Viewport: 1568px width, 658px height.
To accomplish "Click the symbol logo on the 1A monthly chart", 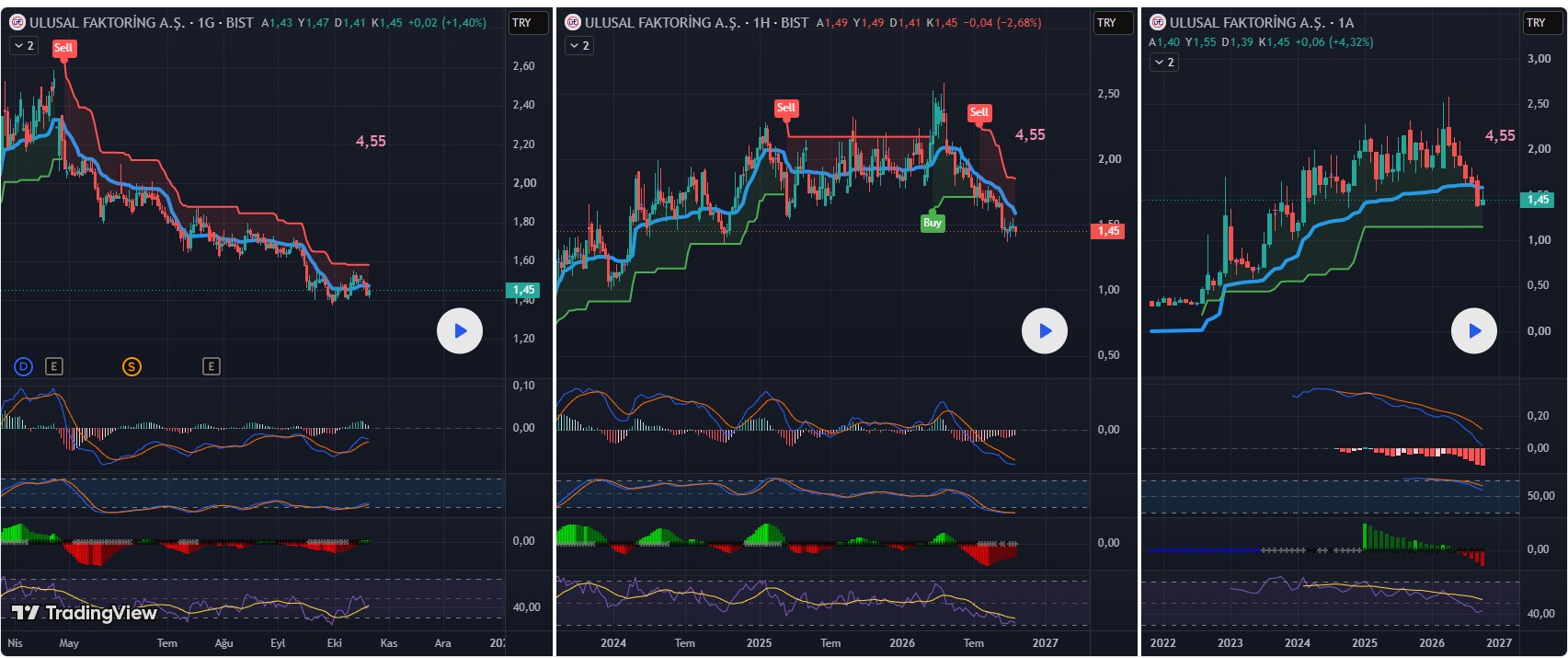I will [x=1157, y=22].
